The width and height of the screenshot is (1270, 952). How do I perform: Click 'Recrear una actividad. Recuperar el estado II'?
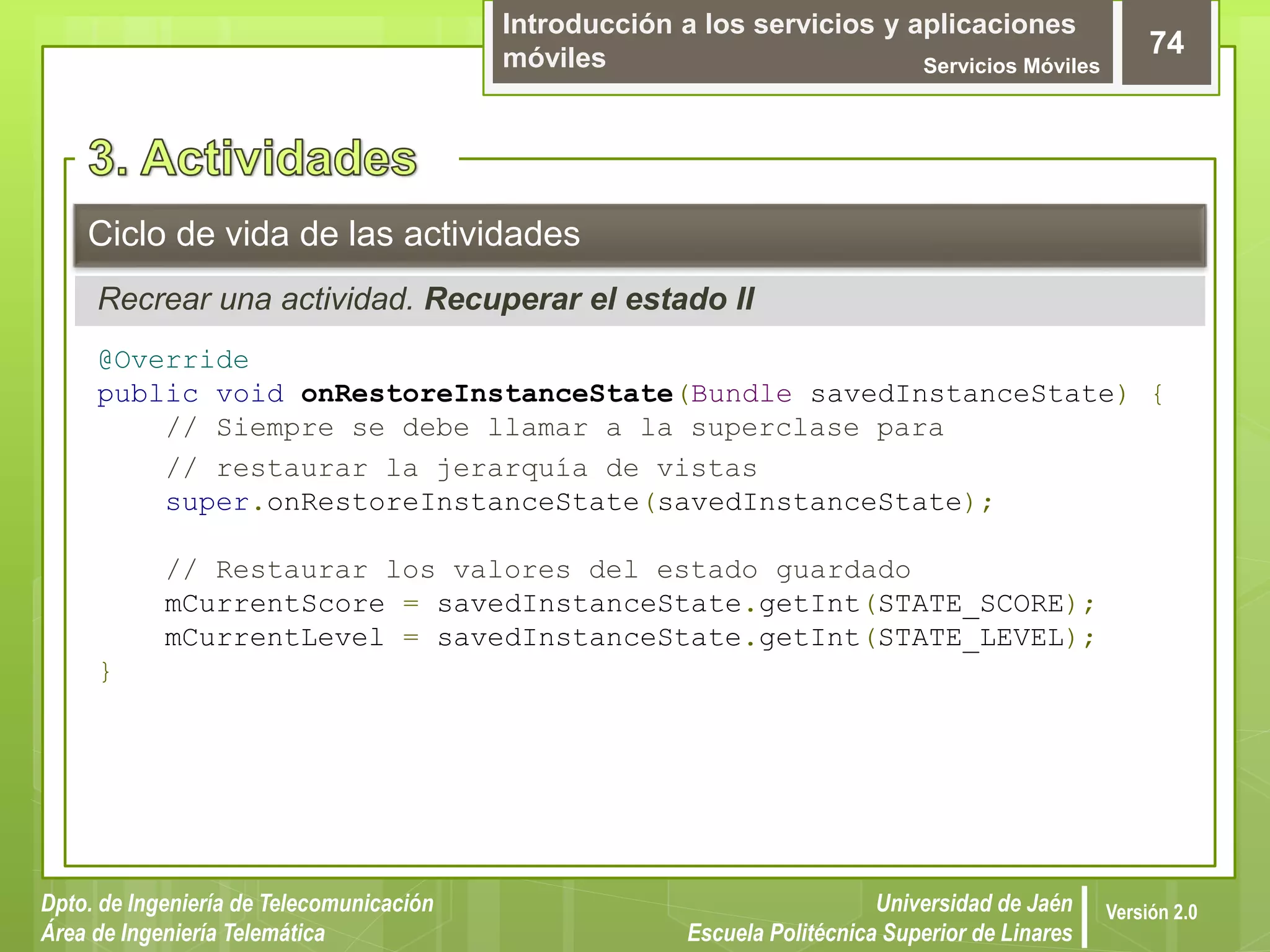pyautogui.click(x=426, y=299)
